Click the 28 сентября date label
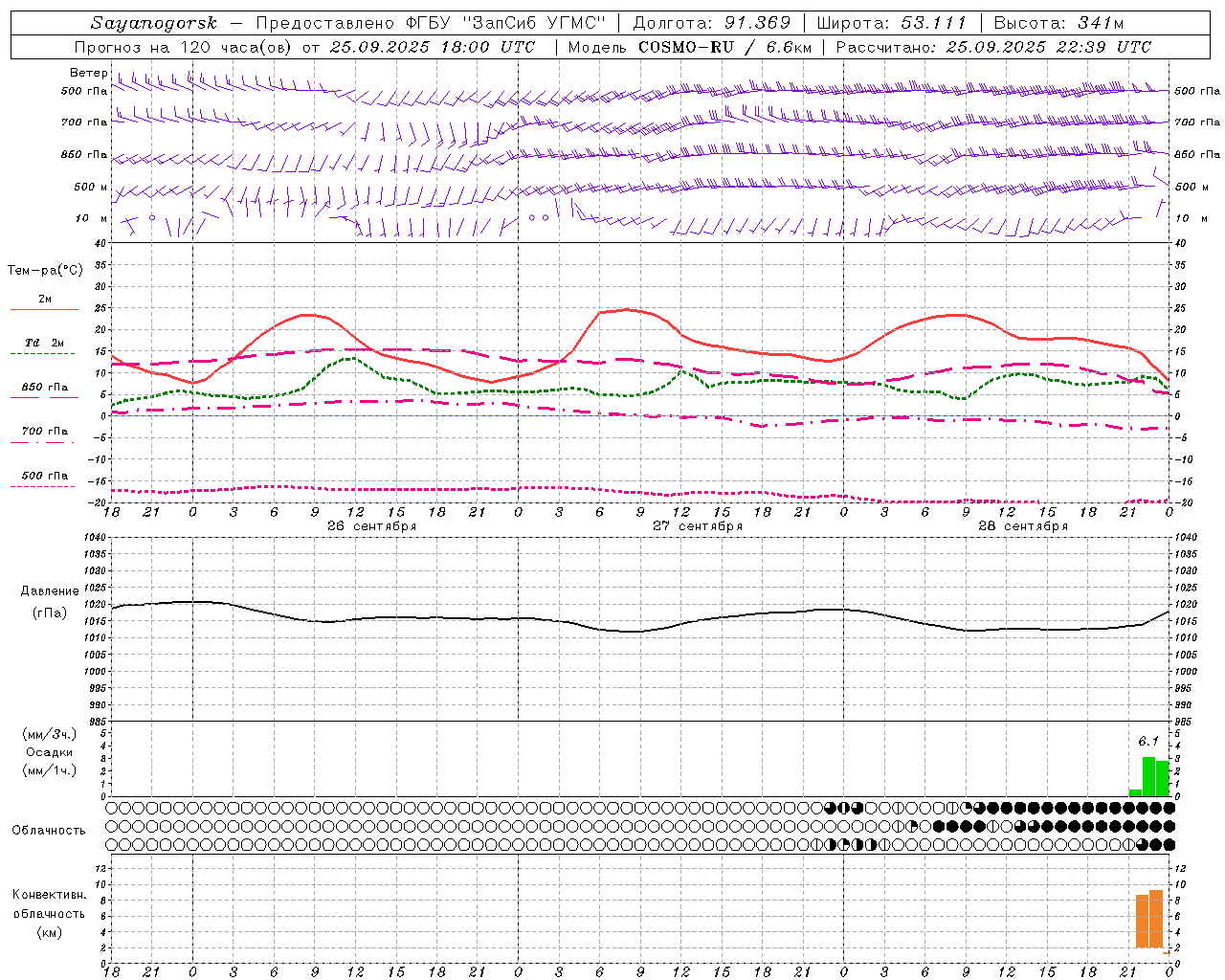 [x=1023, y=526]
